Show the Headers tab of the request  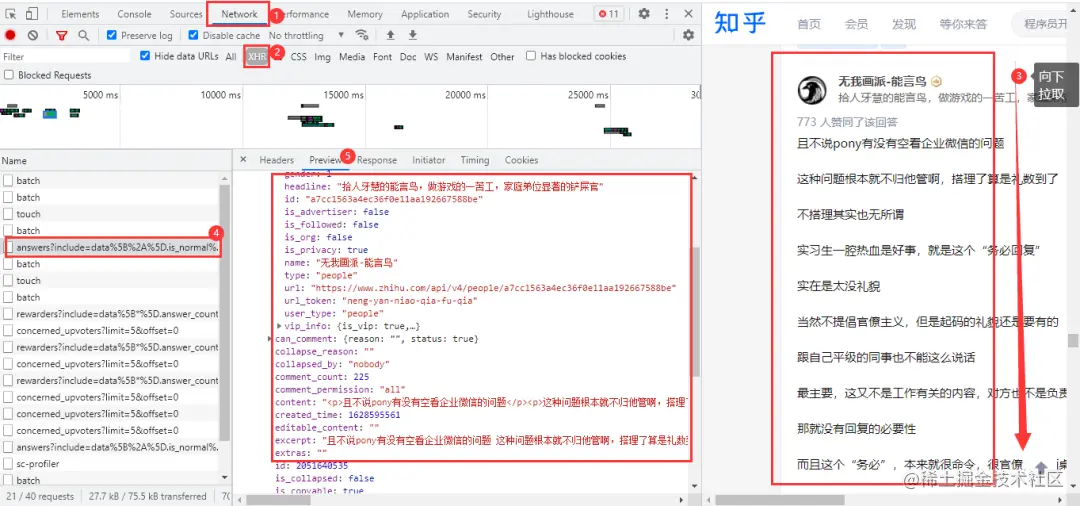276,160
